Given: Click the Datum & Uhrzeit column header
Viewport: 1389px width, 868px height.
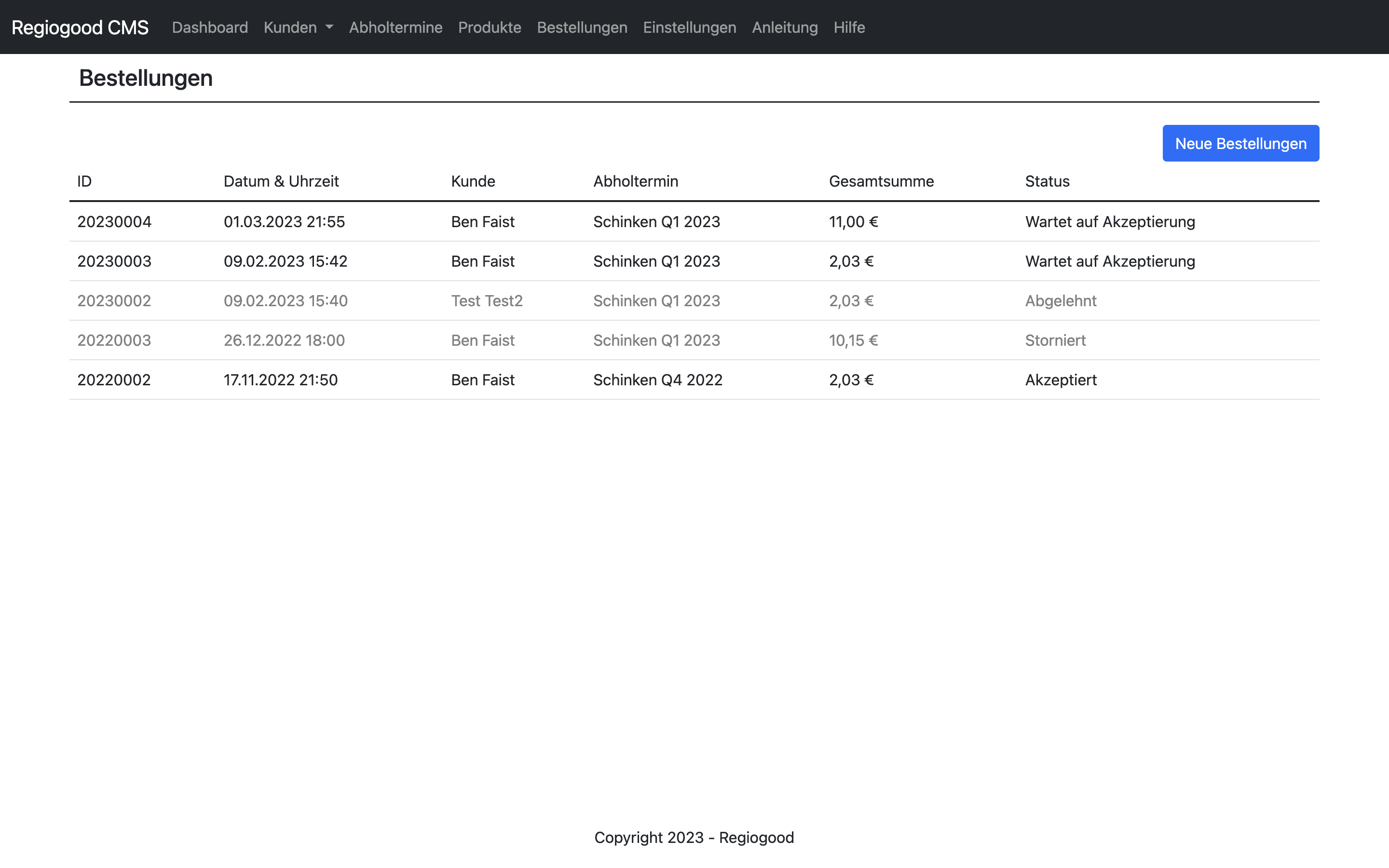Looking at the screenshot, I should (x=281, y=181).
